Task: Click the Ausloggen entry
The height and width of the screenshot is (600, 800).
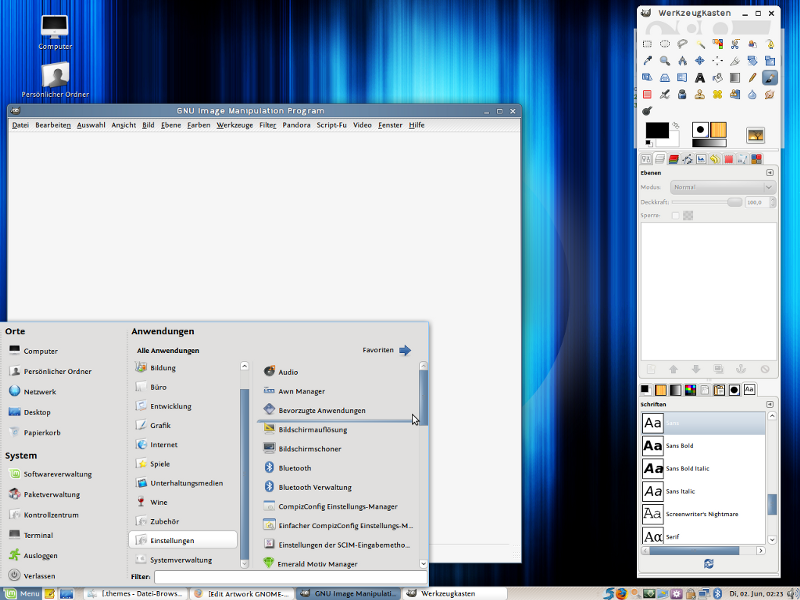Action: pos(33,555)
